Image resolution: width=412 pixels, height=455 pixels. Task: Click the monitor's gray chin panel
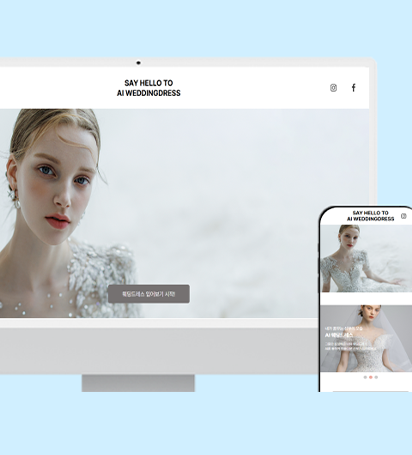click(x=158, y=351)
